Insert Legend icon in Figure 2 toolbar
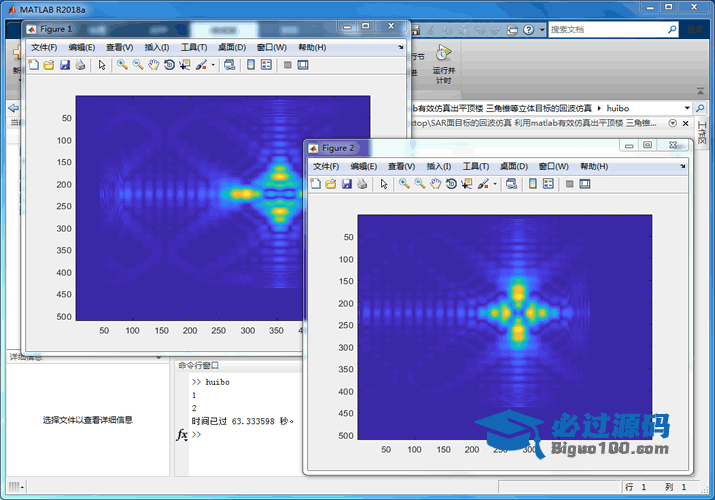 (x=548, y=184)
